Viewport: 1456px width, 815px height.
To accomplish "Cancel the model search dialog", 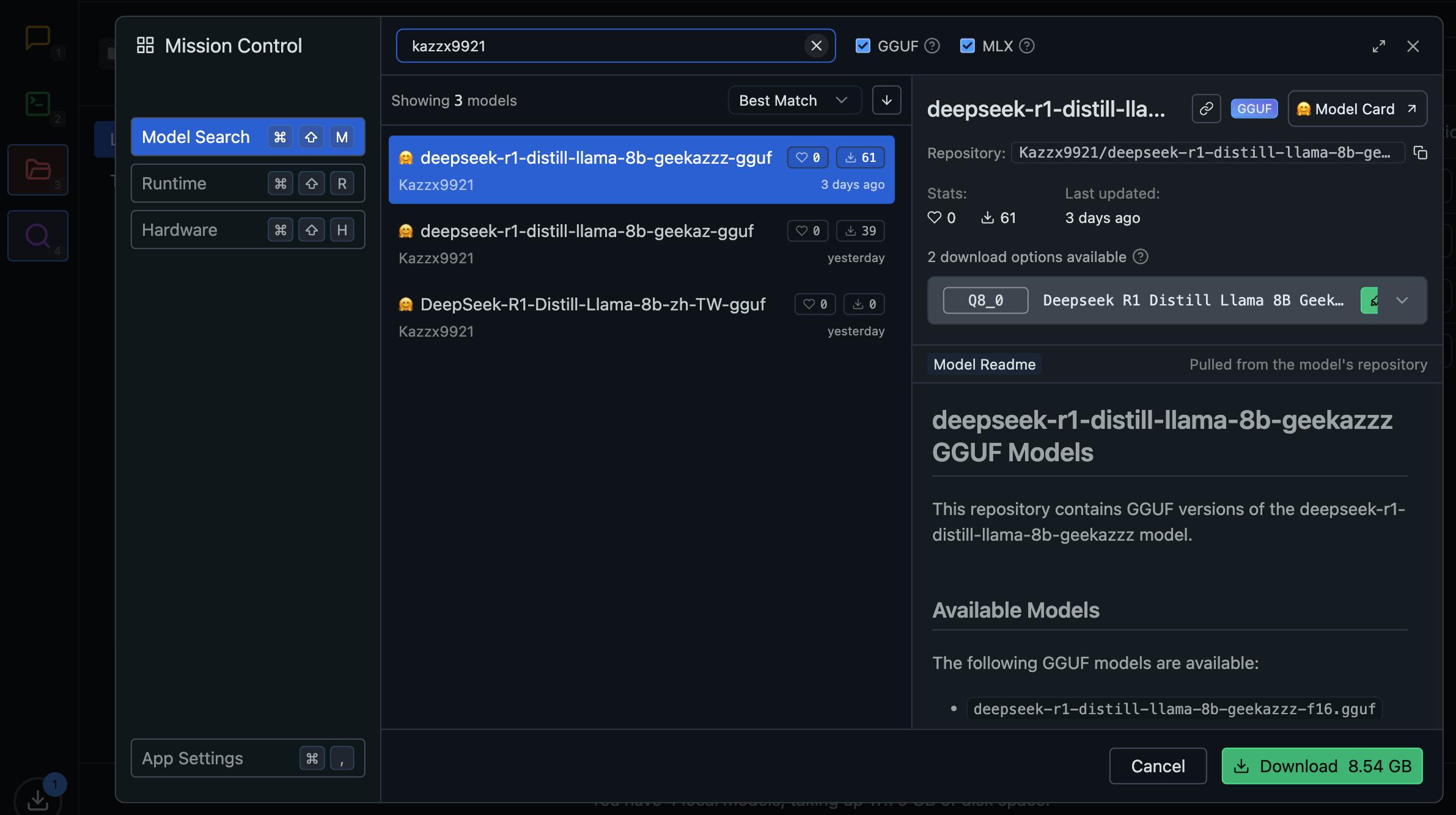I will coord(1158,766).
